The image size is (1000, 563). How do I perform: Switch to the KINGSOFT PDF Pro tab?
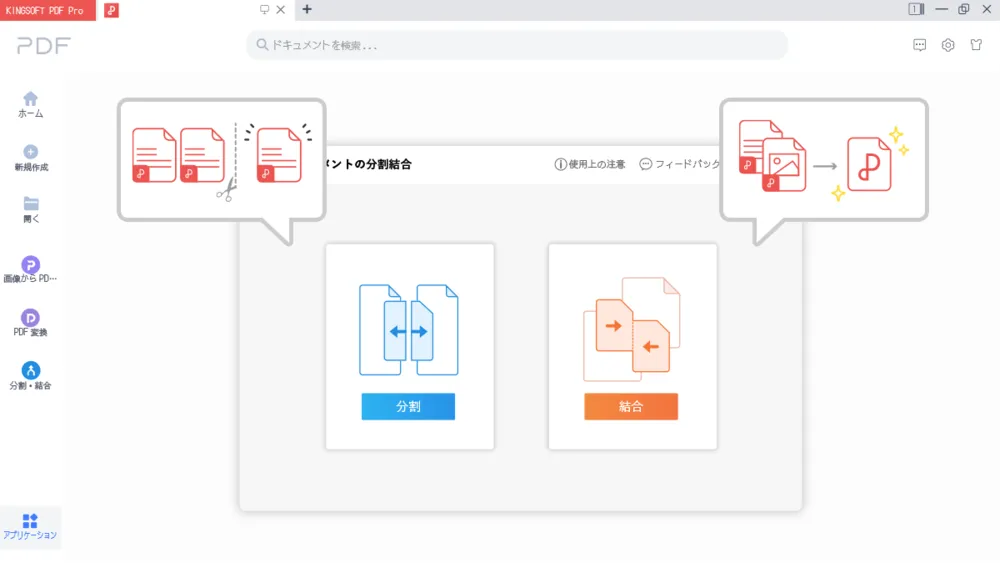[x=48, y=10]
